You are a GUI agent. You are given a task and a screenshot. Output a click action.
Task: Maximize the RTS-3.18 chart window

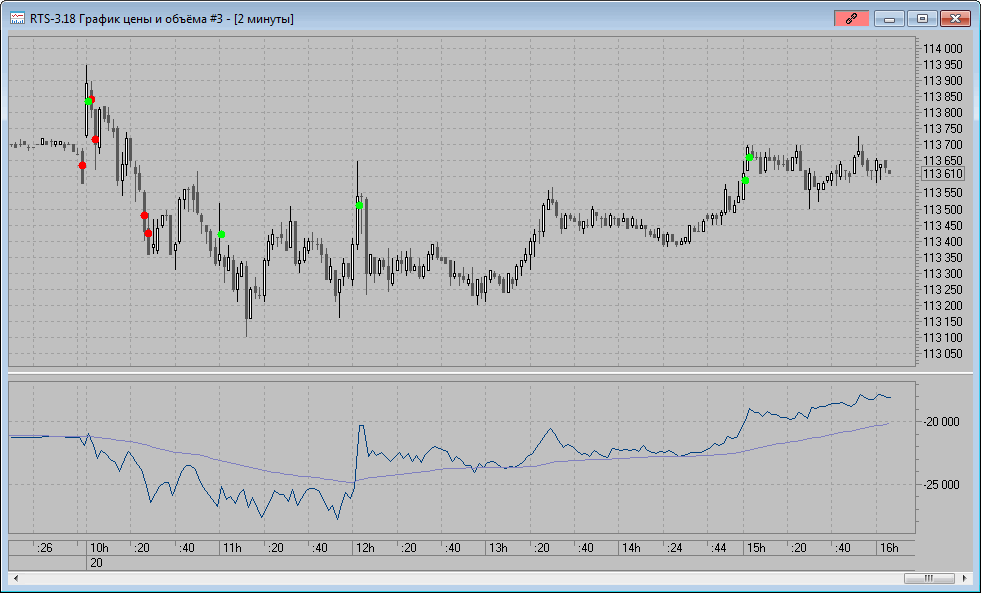[x=922, y=18]
